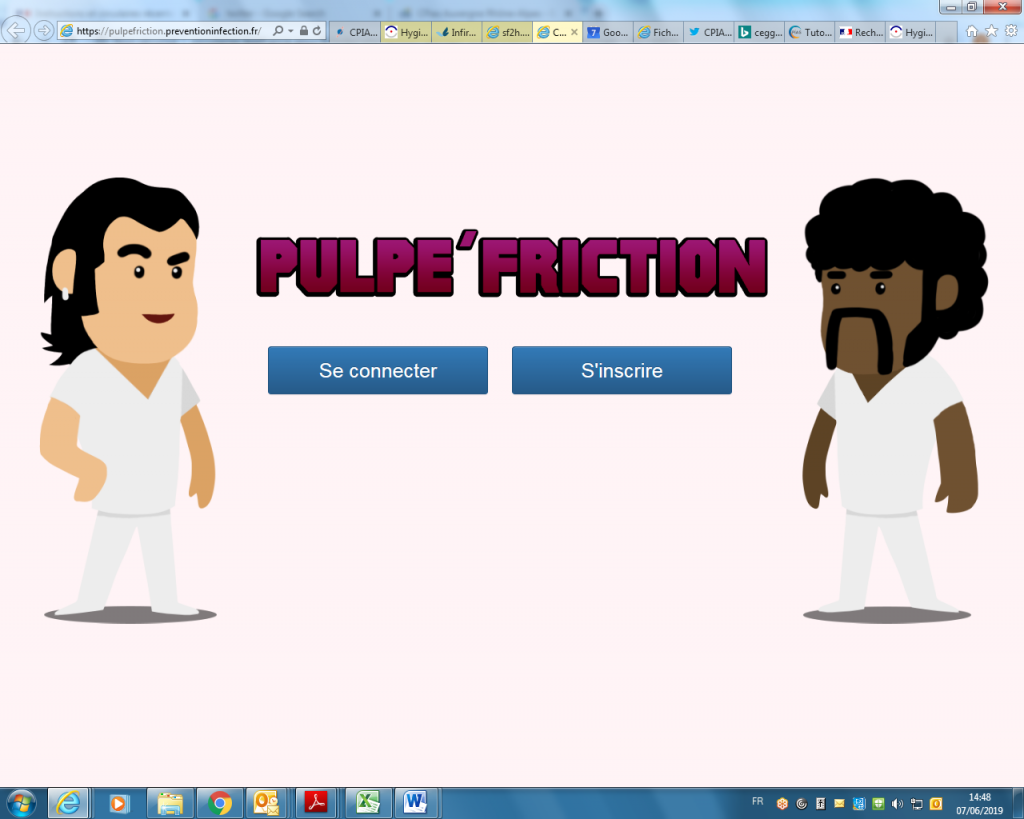Image resolution: width=1024 pixels, height=819 pixels.
Task: Open the browser Tools gear icon
Action: 1011,31
